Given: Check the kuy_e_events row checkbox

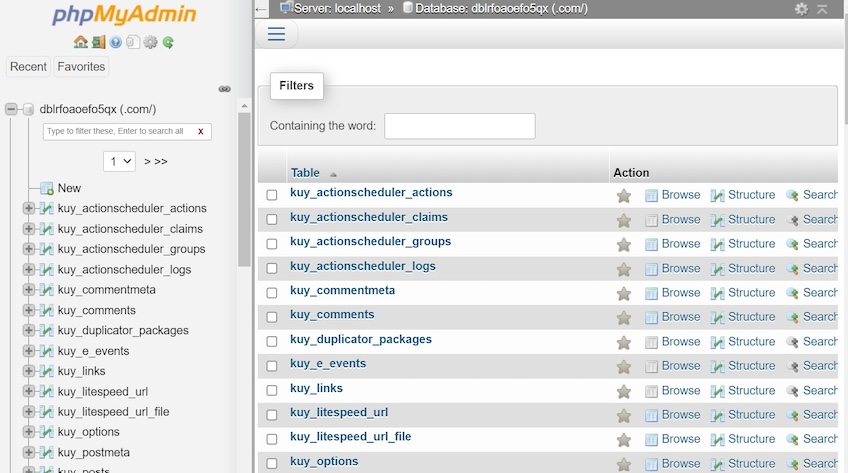Looking at the screenshot, I should (272, 366).
